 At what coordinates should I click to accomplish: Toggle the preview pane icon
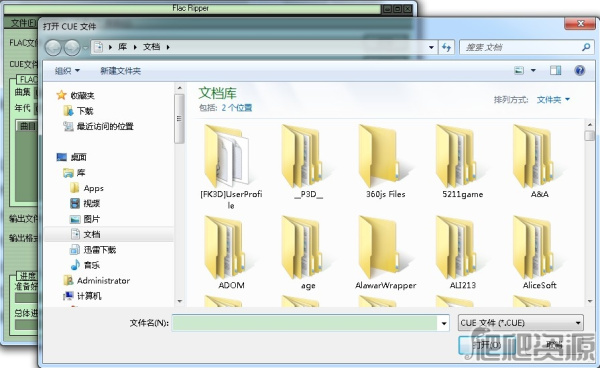tap(555, 70)
